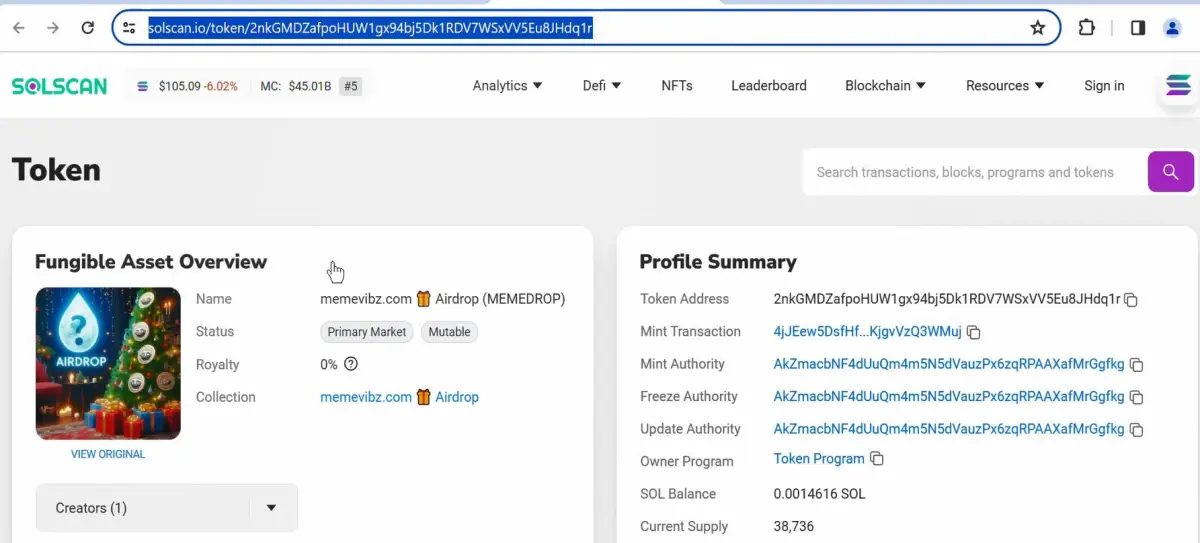
Task: Click SOL price icon in header
Action: pyautogui.click(x=142, y=86)
